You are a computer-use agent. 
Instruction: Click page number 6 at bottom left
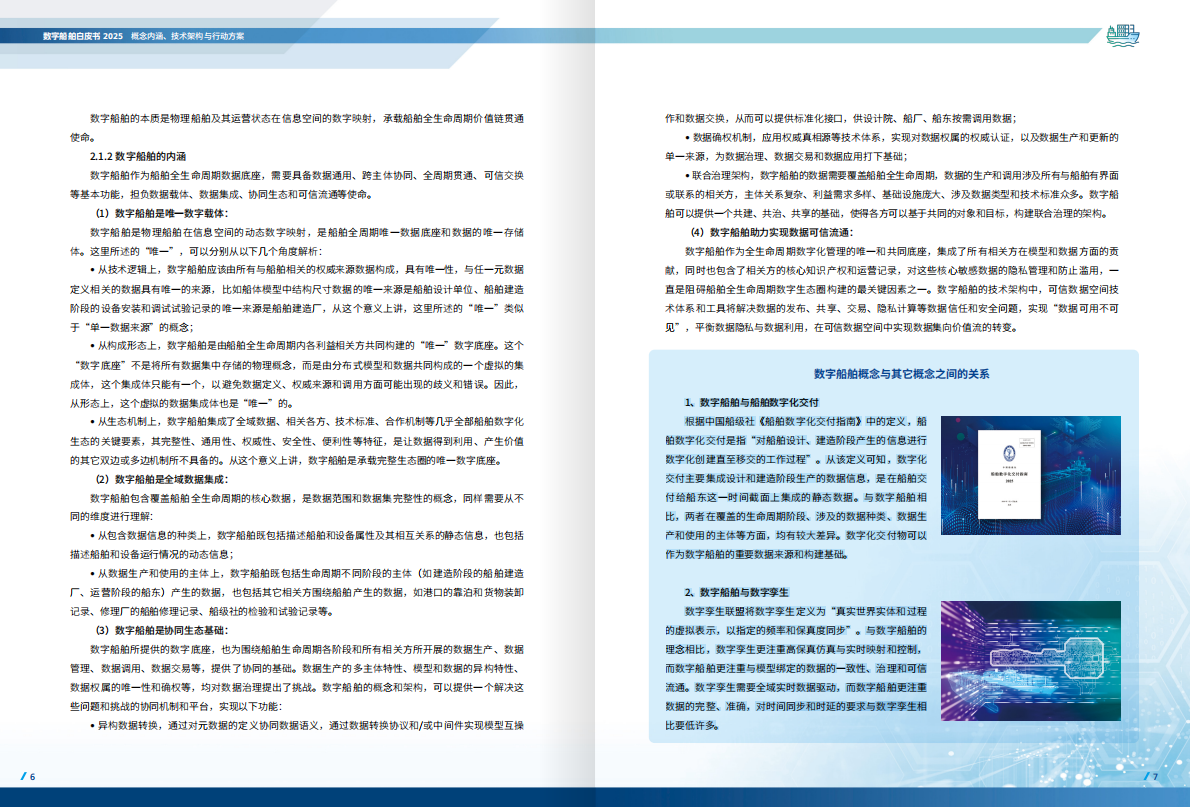pos(32,776)
